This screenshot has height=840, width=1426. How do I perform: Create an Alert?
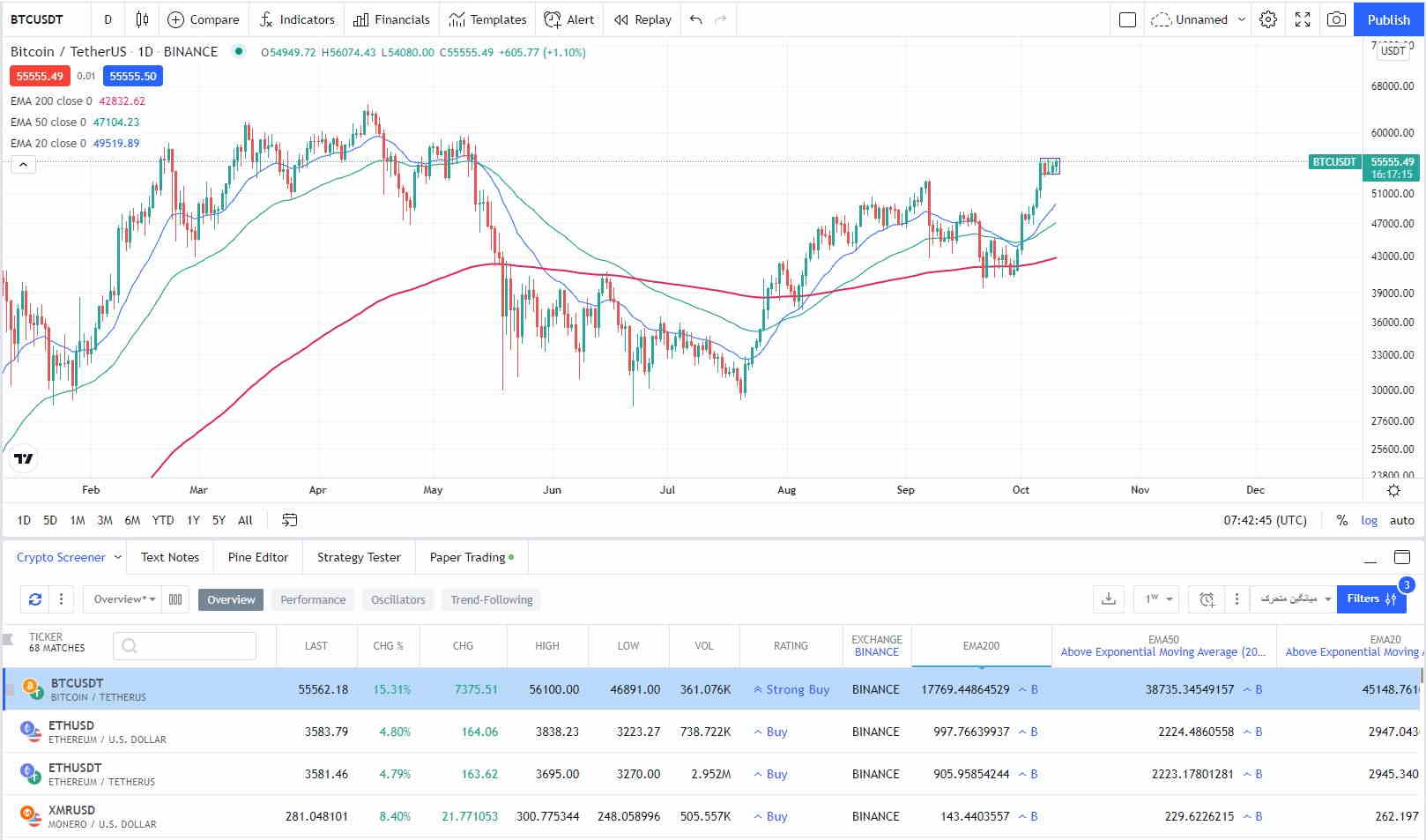pos(569,19)
